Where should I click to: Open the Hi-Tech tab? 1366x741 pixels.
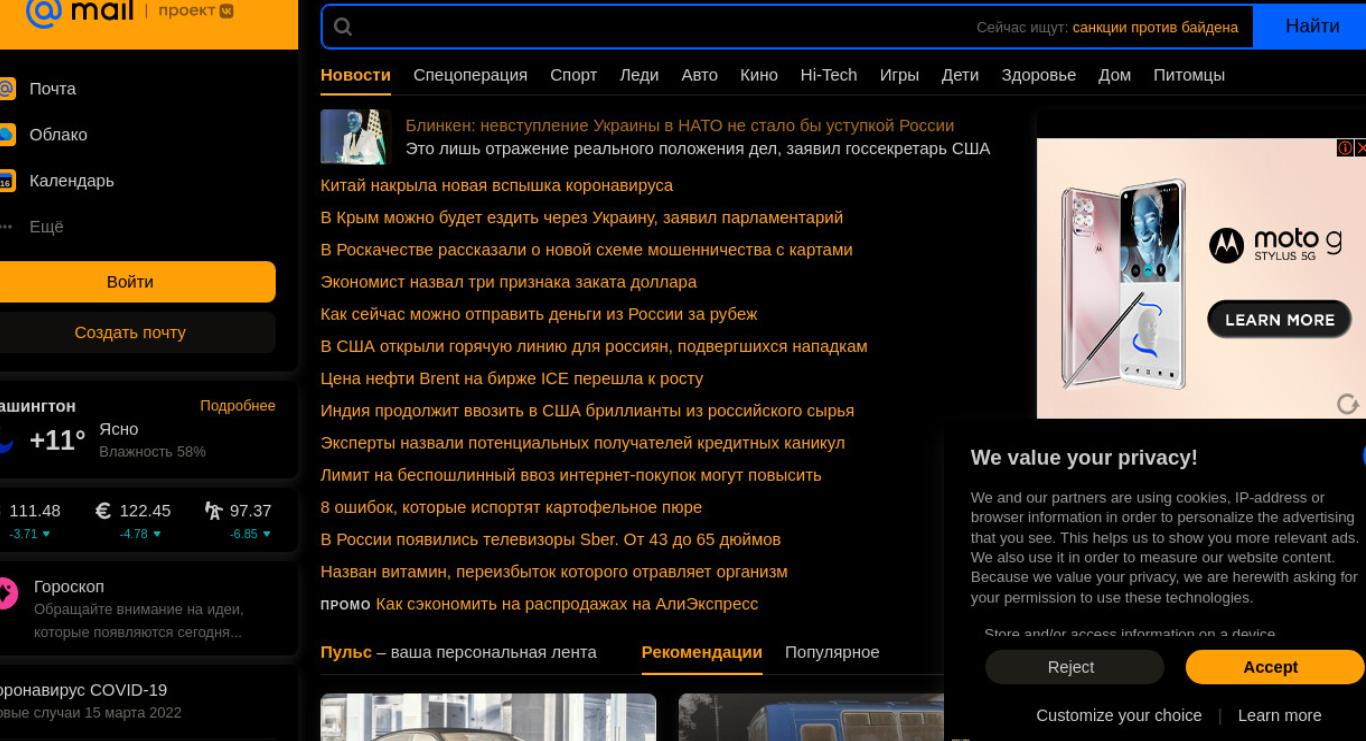pyautogui.click(x=829, y=75)
